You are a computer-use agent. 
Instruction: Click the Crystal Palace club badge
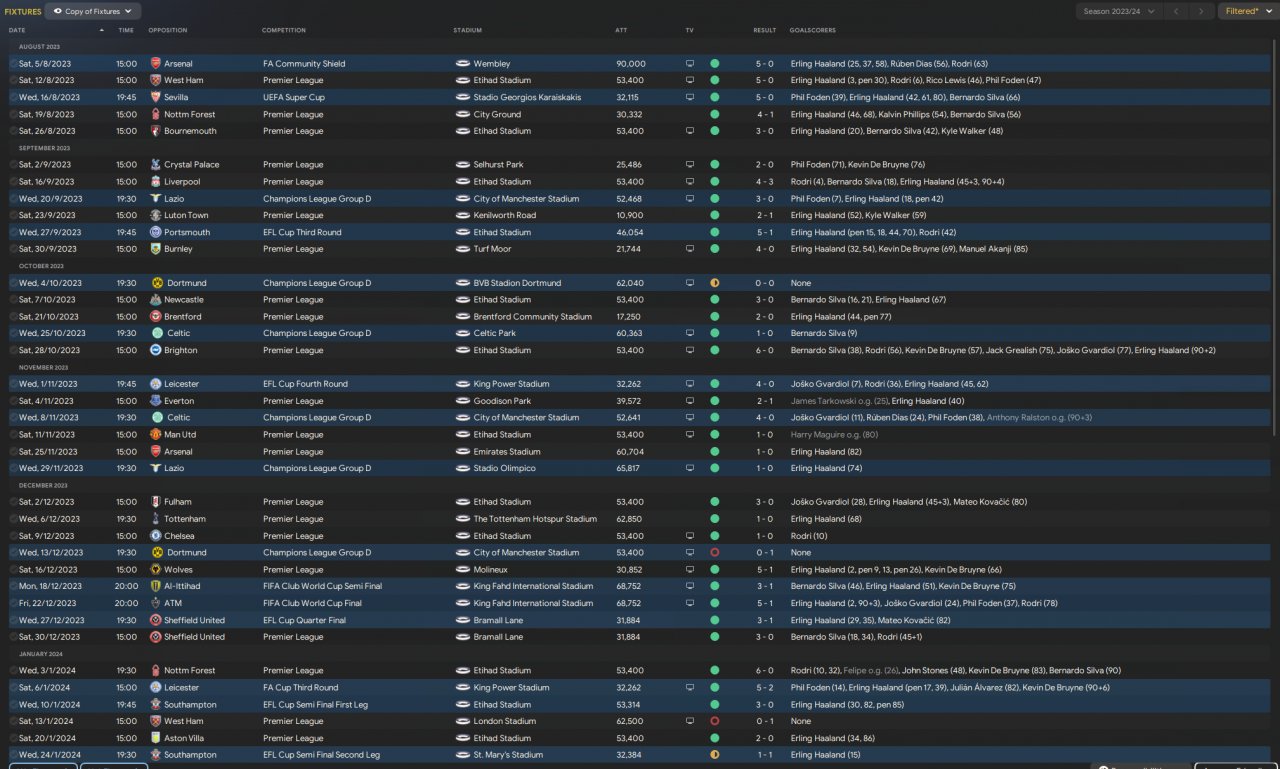coord(155,165)
